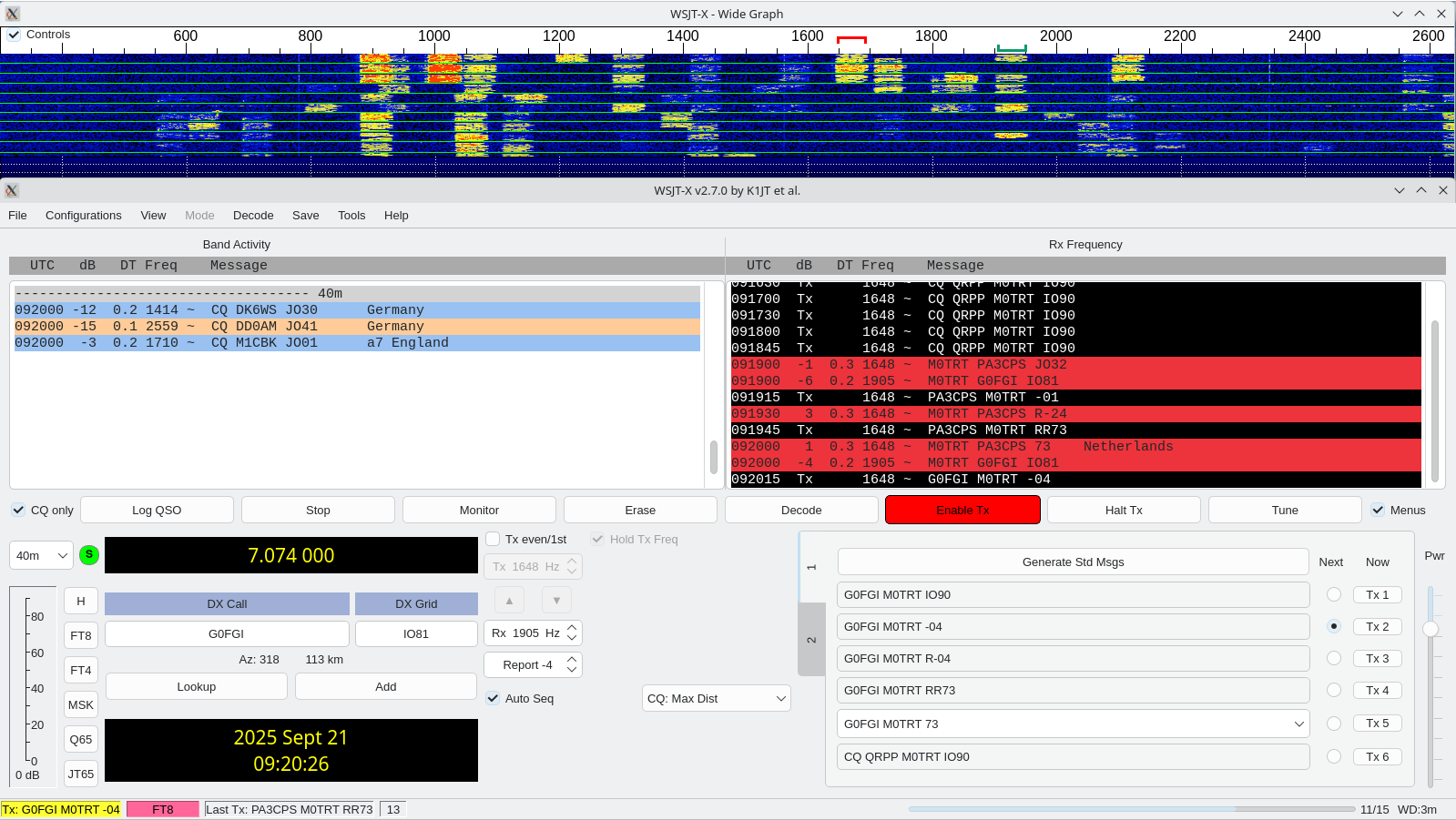Toggle the Menus checkbox
The height and width of the screenshot is (820, 1456).
click(1378, 510)
